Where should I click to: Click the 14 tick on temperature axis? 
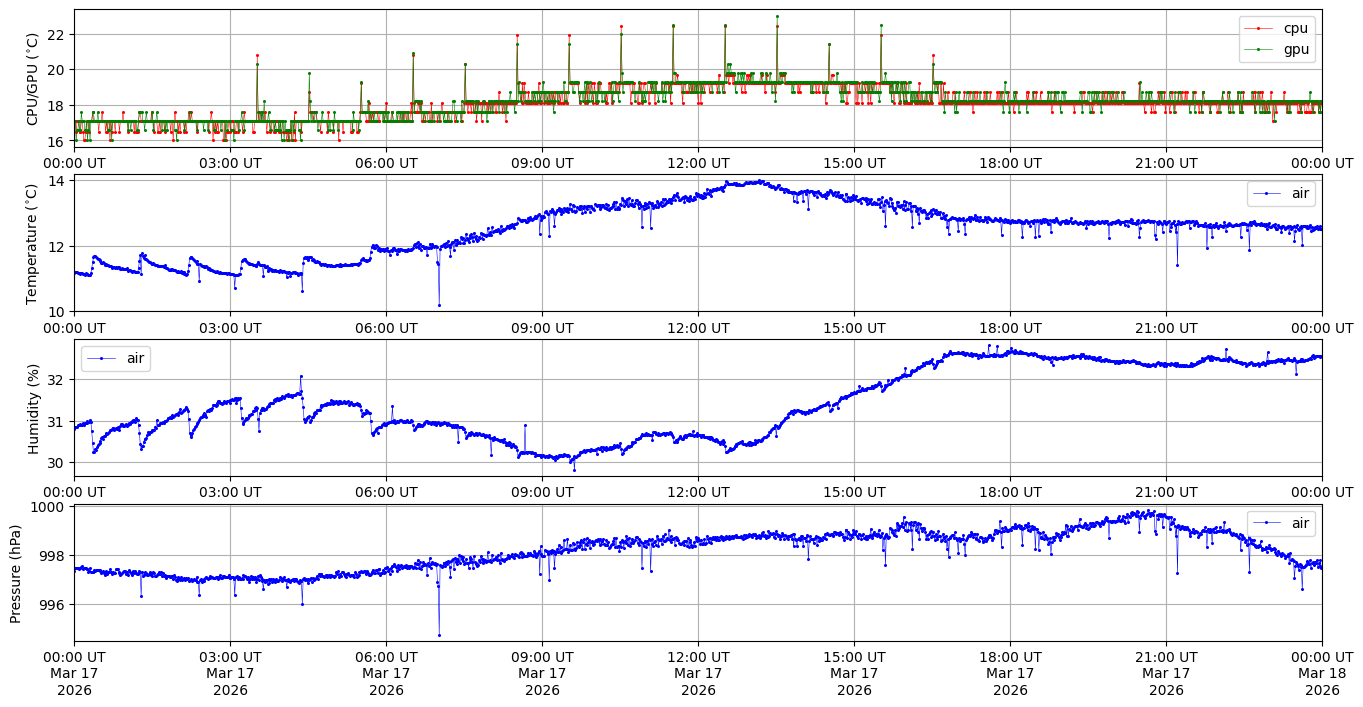point(56,181)
